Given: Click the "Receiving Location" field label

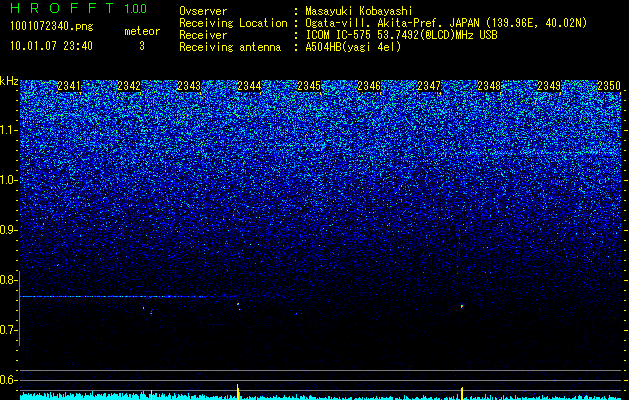Looking at the screenshot, I should pyautogui.click(x=233, y=23).
